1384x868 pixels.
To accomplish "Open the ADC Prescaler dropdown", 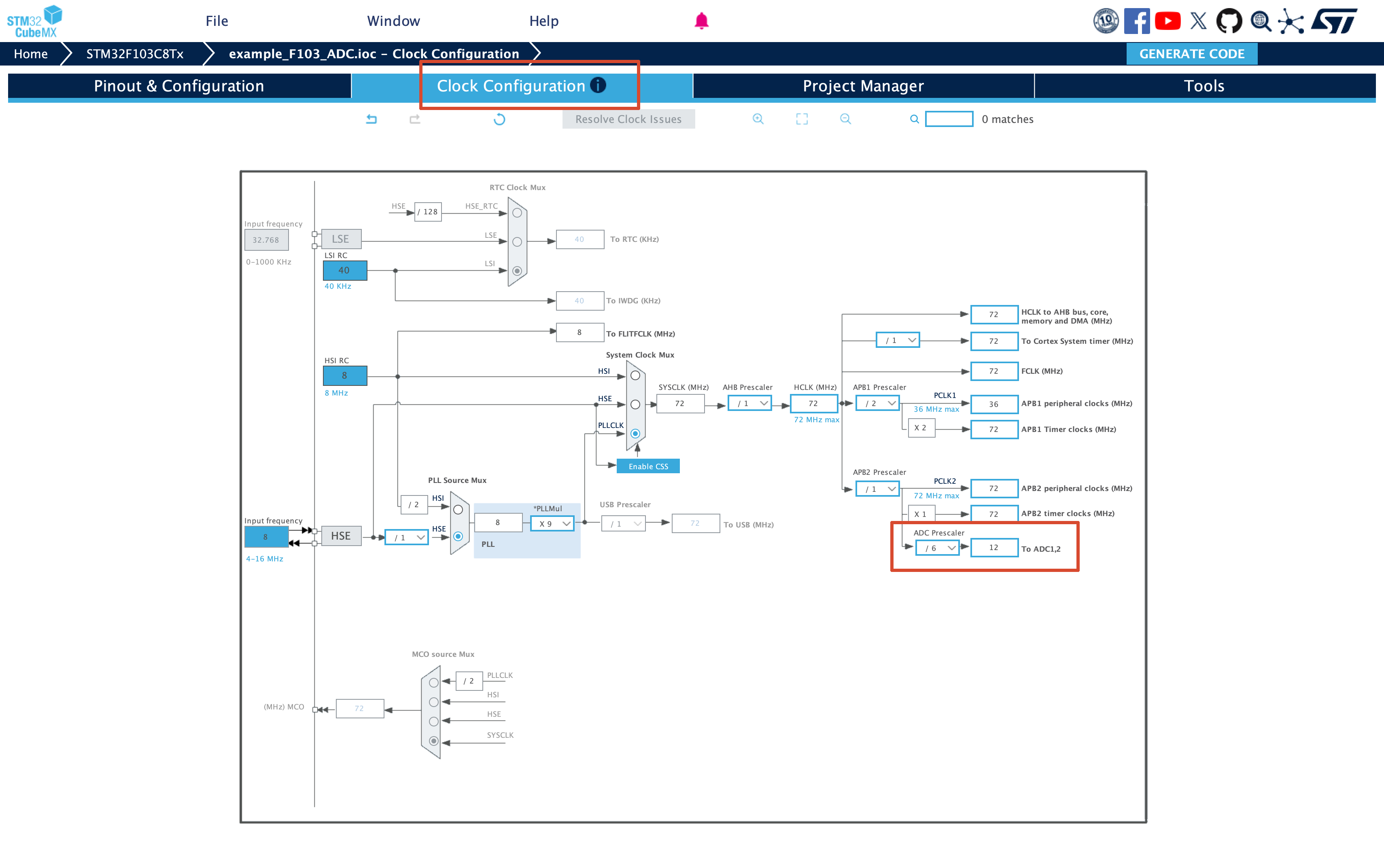I will coord(937,548).
